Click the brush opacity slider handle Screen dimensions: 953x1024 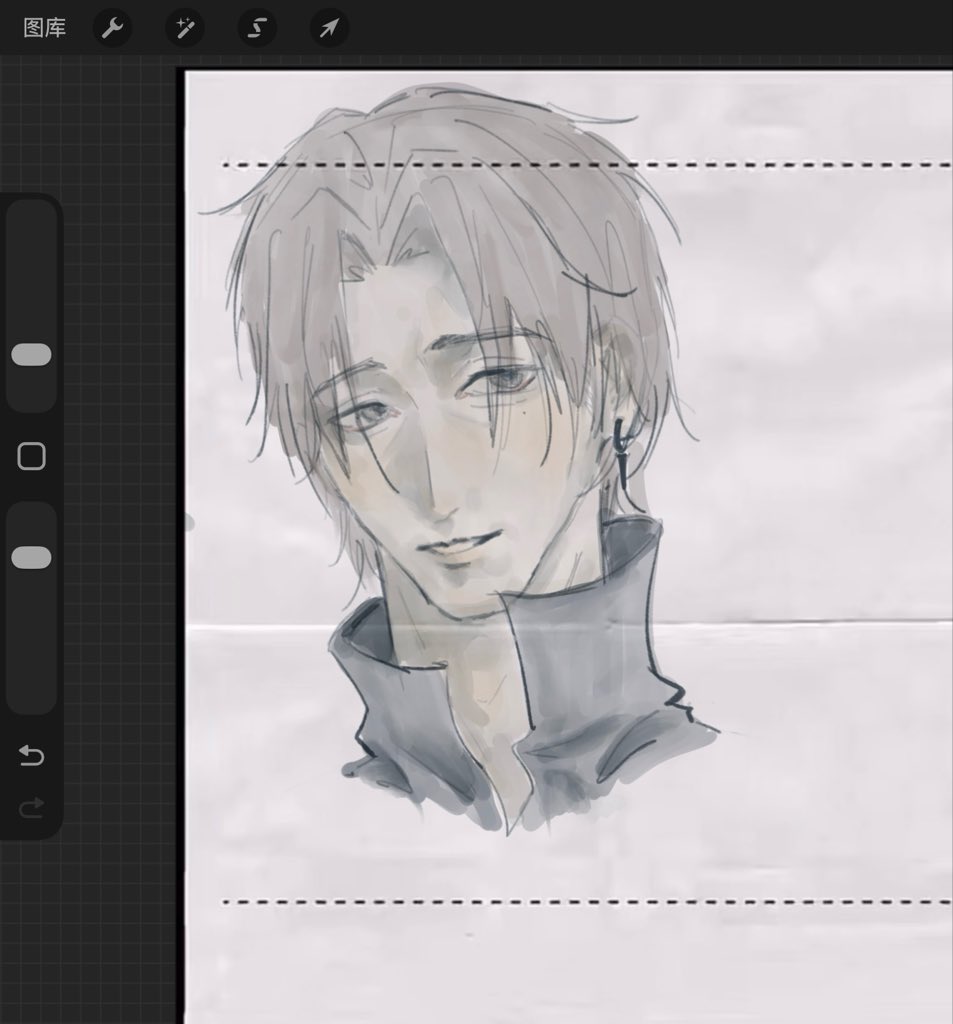coord(31,558)
